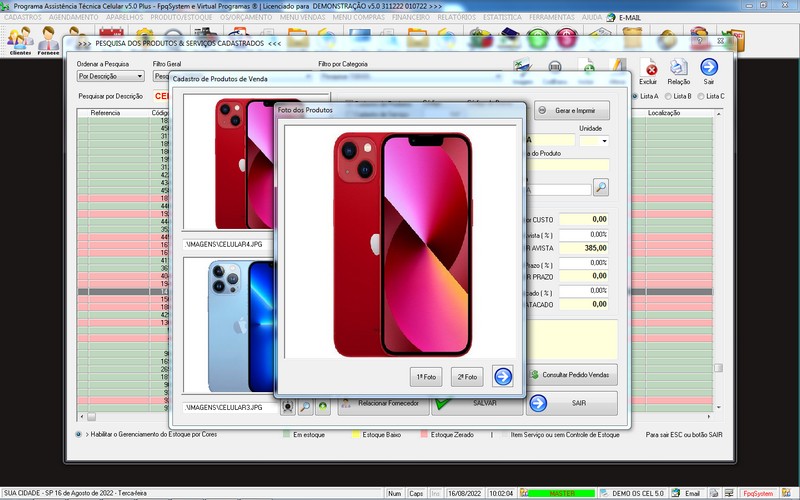Click the product list vertical scrollbar
800x500 pixels.
[x=718, y=260]
